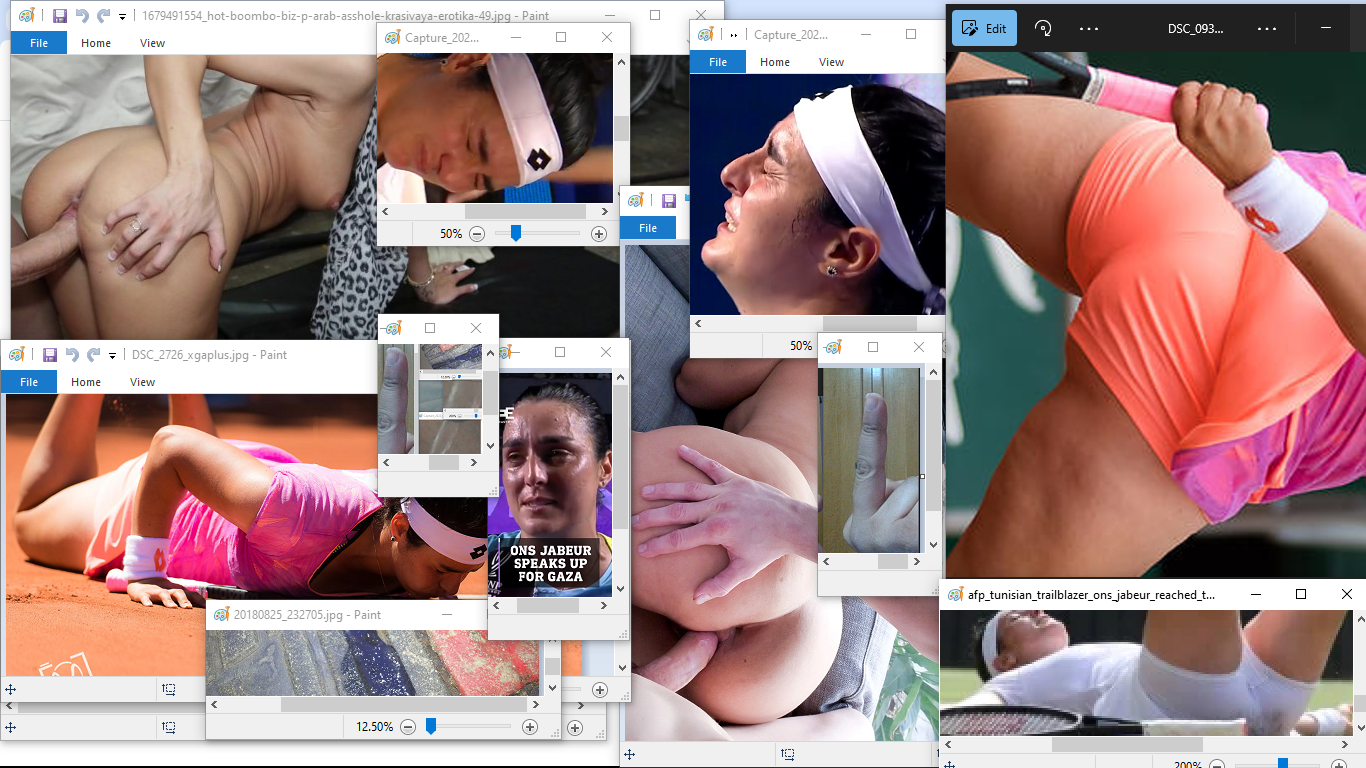Open the three-dots menu right of the rotate icon
The image size is (1366, 768).
[x=1089, y=28]
